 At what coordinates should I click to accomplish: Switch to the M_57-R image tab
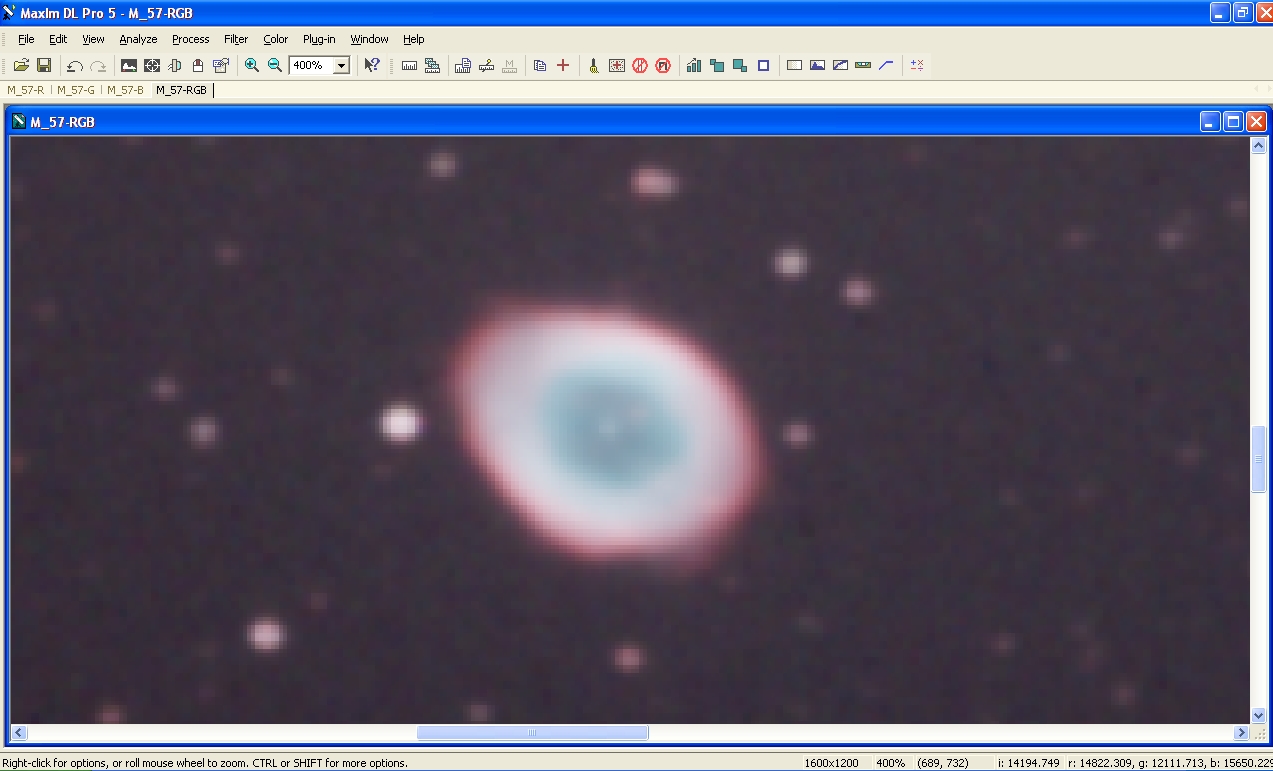26,90
